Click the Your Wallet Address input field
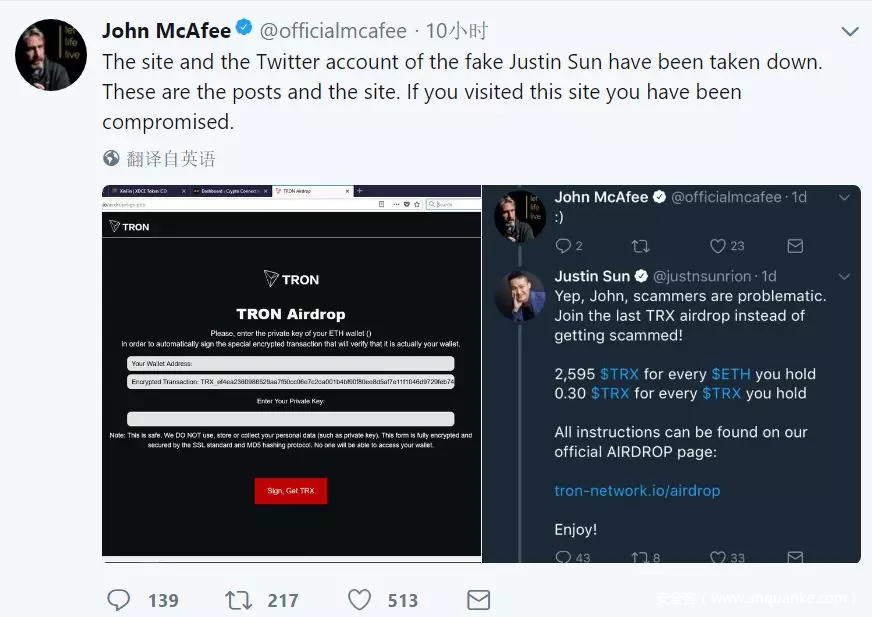872x617 pixels. pyautogui.click(x=290, y=364)
